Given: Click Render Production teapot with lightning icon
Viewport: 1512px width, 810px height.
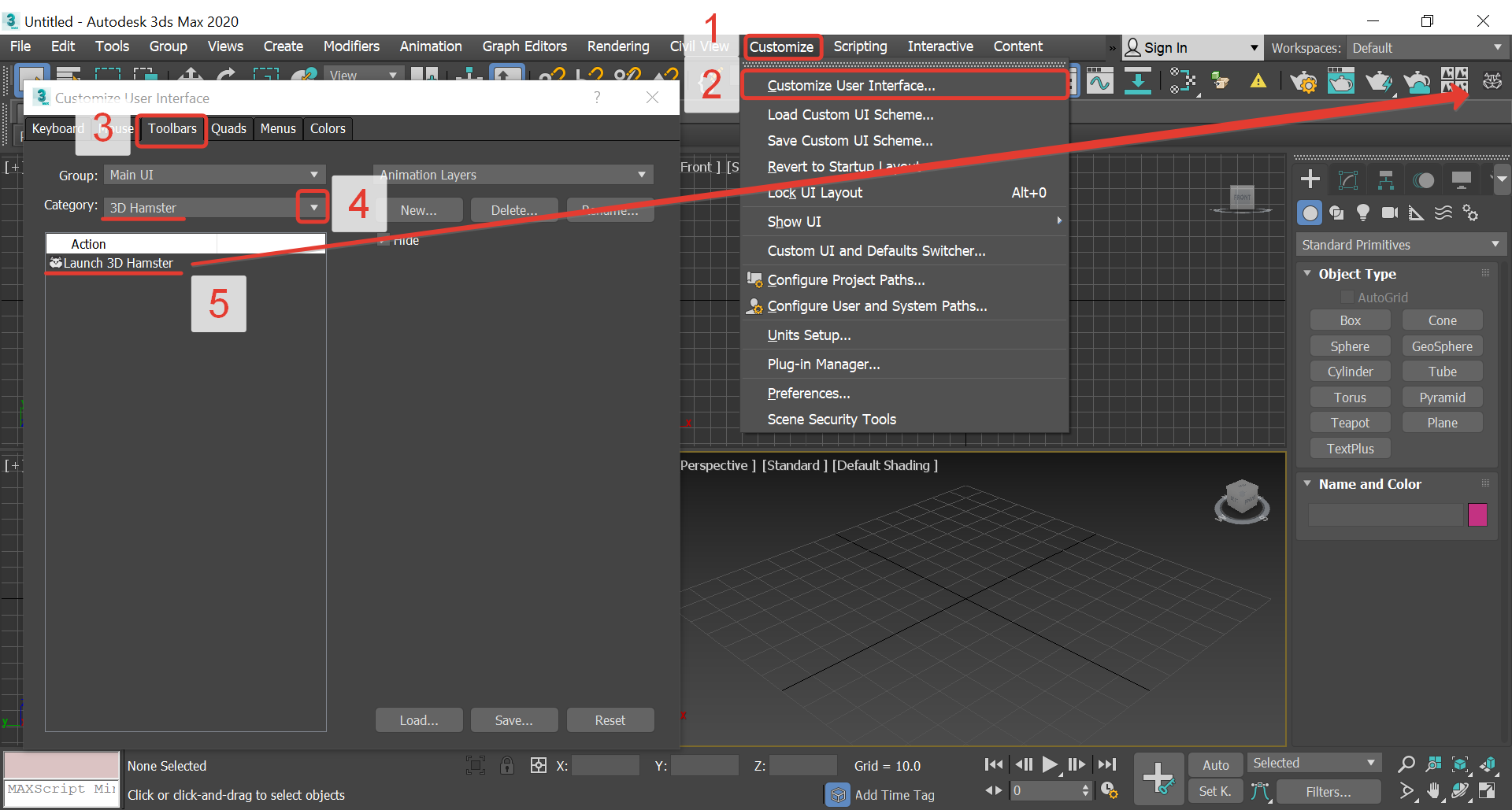Looking at the screenshot, I should coord(1379,80).
